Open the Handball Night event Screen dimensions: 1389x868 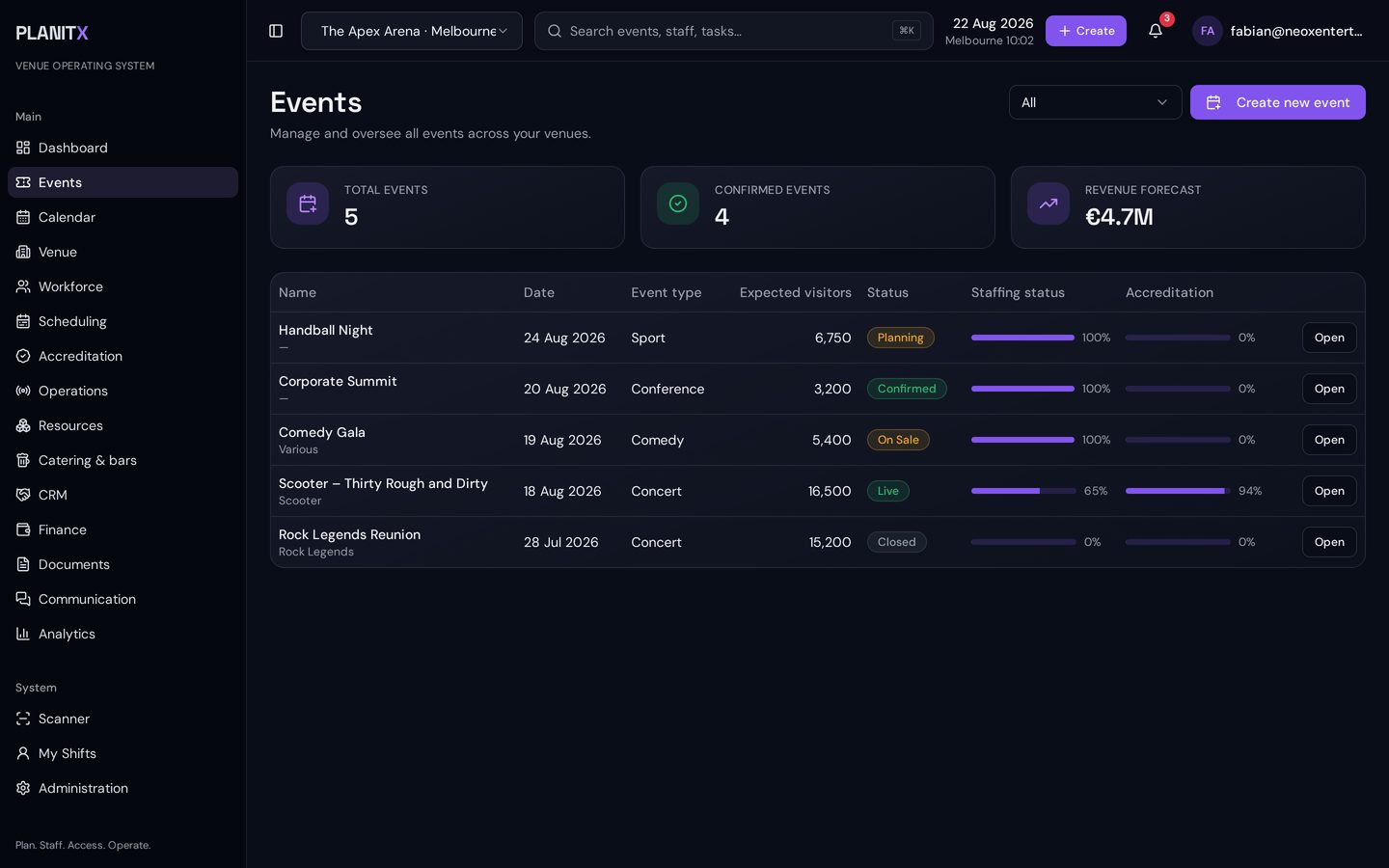(x=1329, y=338)
